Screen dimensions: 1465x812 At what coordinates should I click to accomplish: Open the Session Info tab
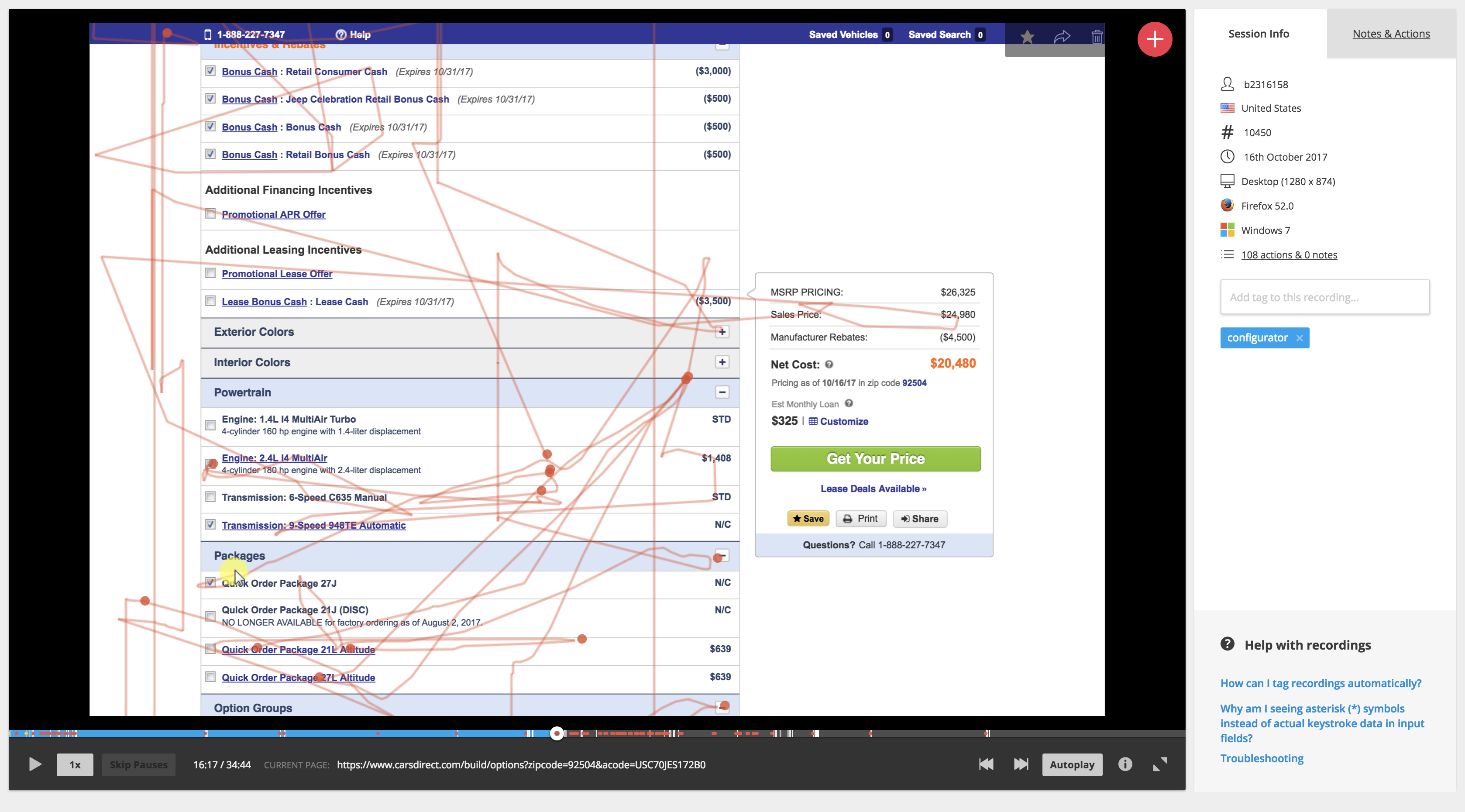1258,34
